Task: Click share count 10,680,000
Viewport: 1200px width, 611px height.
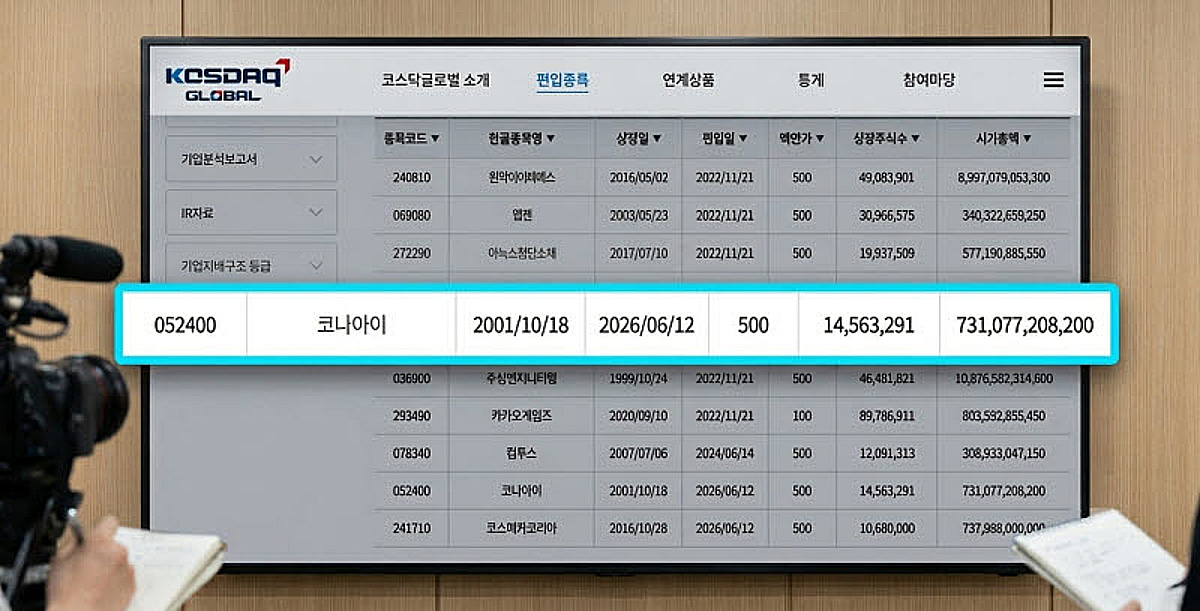Action: [x=886, y=528]
